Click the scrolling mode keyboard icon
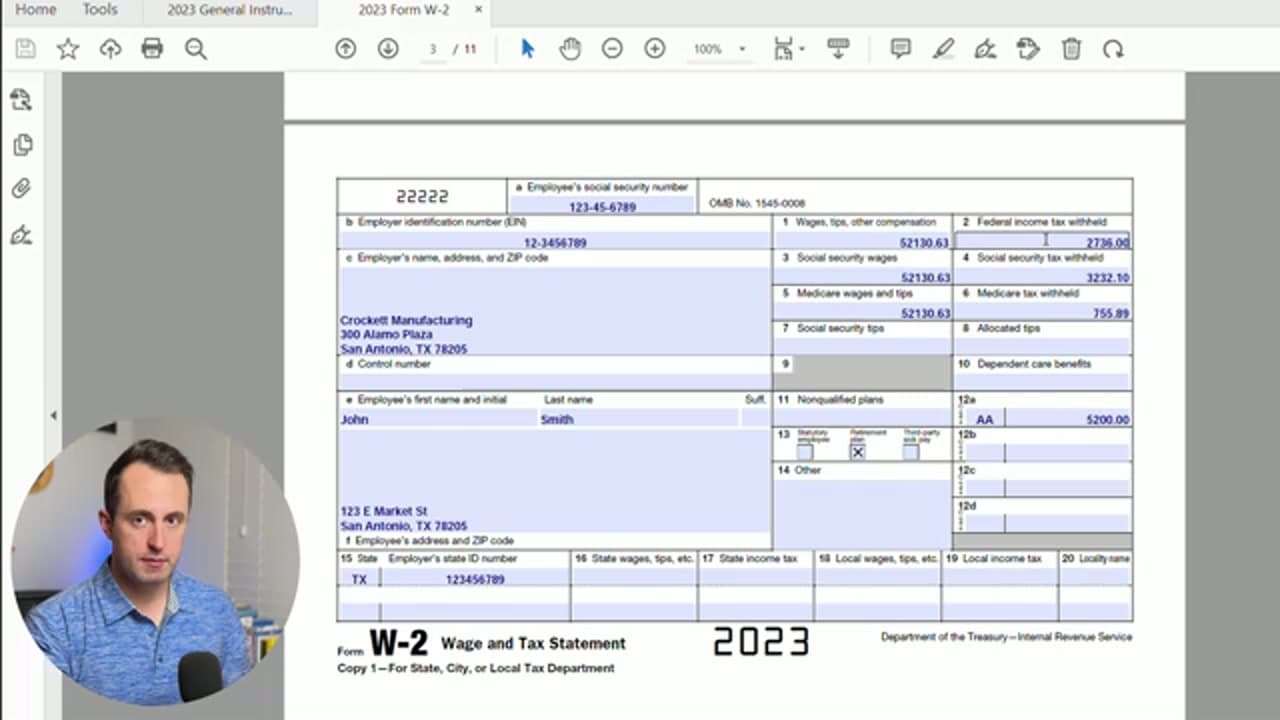Viewport: 1280px width, 720px height. [x=838, y=49]
